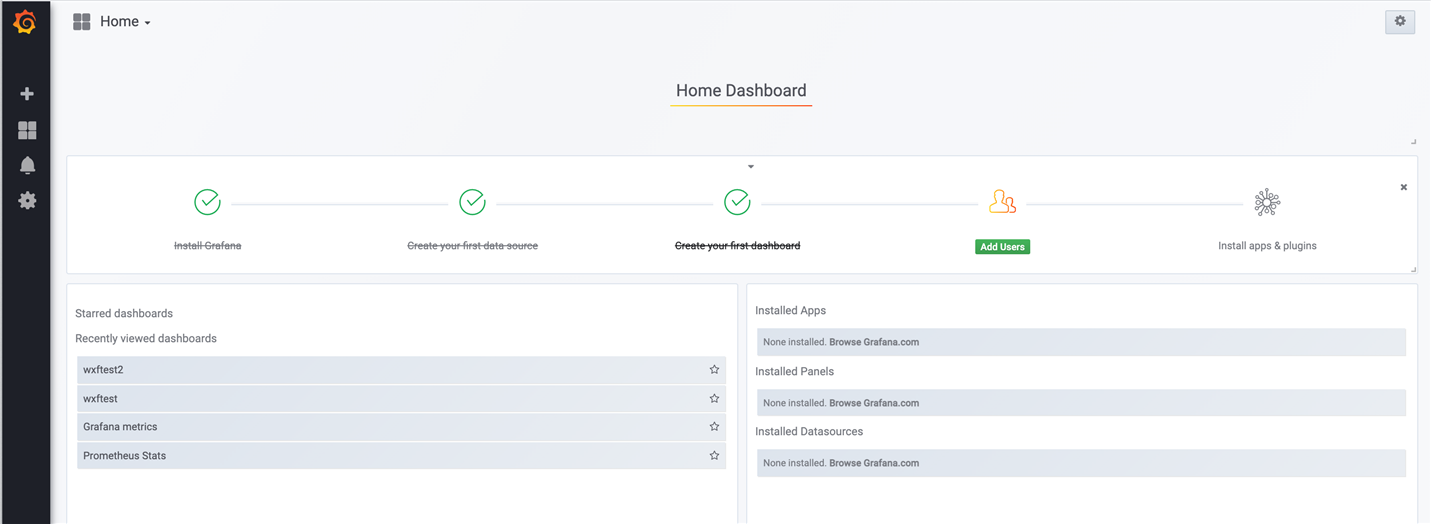Click the Install Grafana checkmark icon
Image resolution: width=1431 pixels, height=524 pixels.
click(207, 202)
